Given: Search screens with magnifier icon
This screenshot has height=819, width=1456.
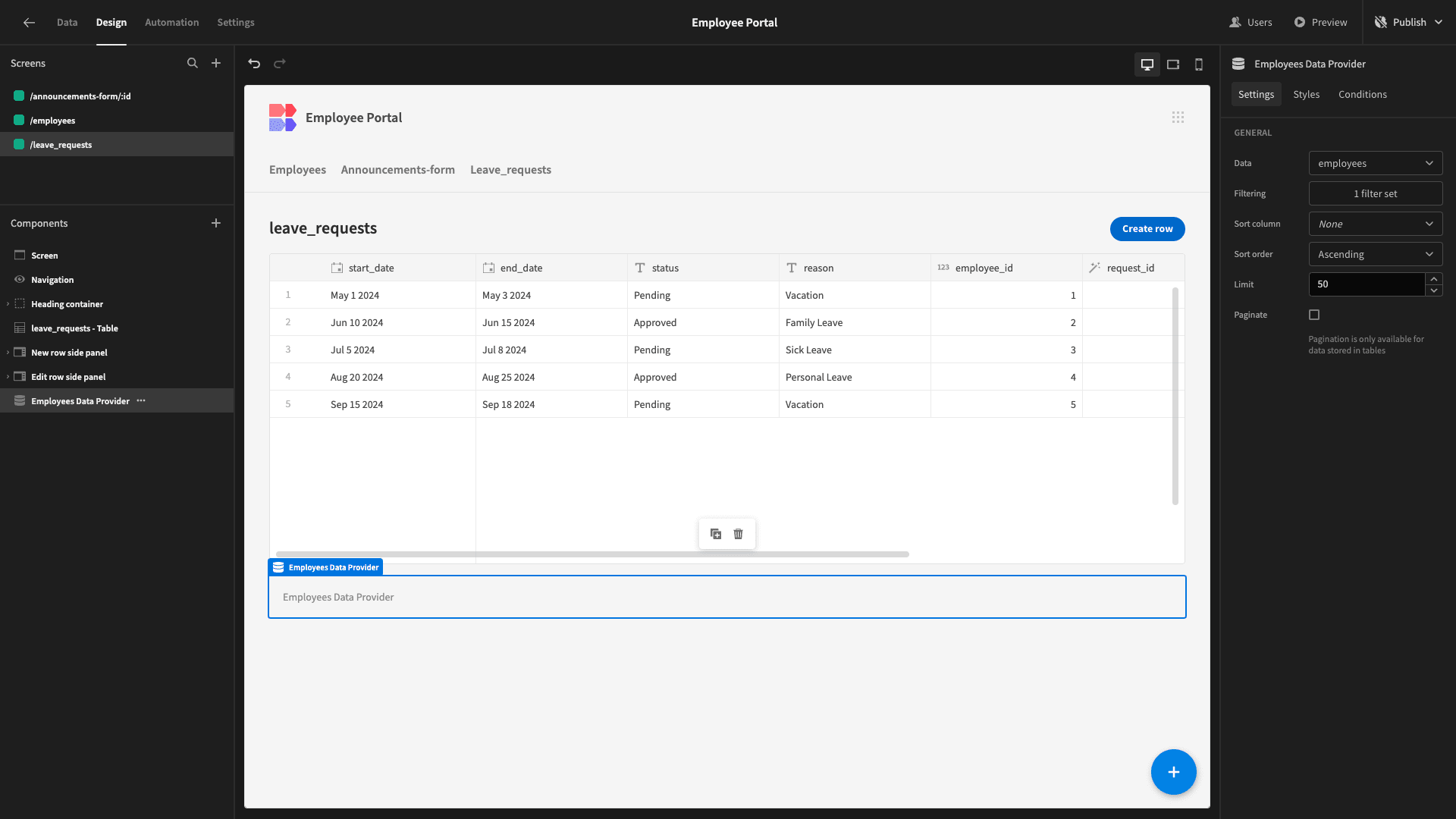Looking at the screenshot, I should click(x=193, y=64).
